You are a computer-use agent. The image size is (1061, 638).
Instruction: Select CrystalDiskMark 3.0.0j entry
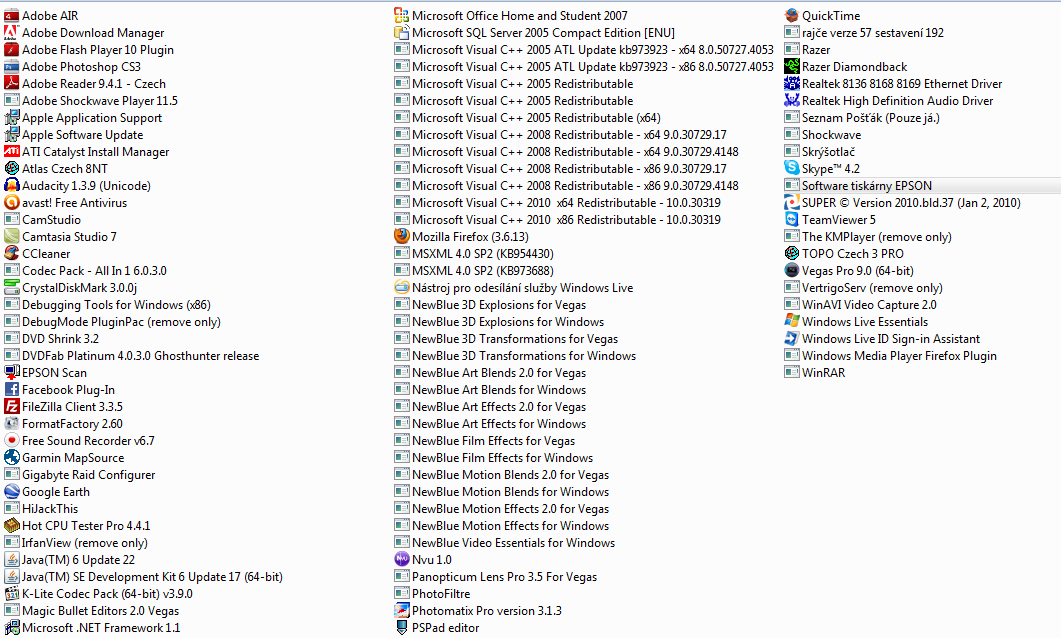tap(70, 288)
